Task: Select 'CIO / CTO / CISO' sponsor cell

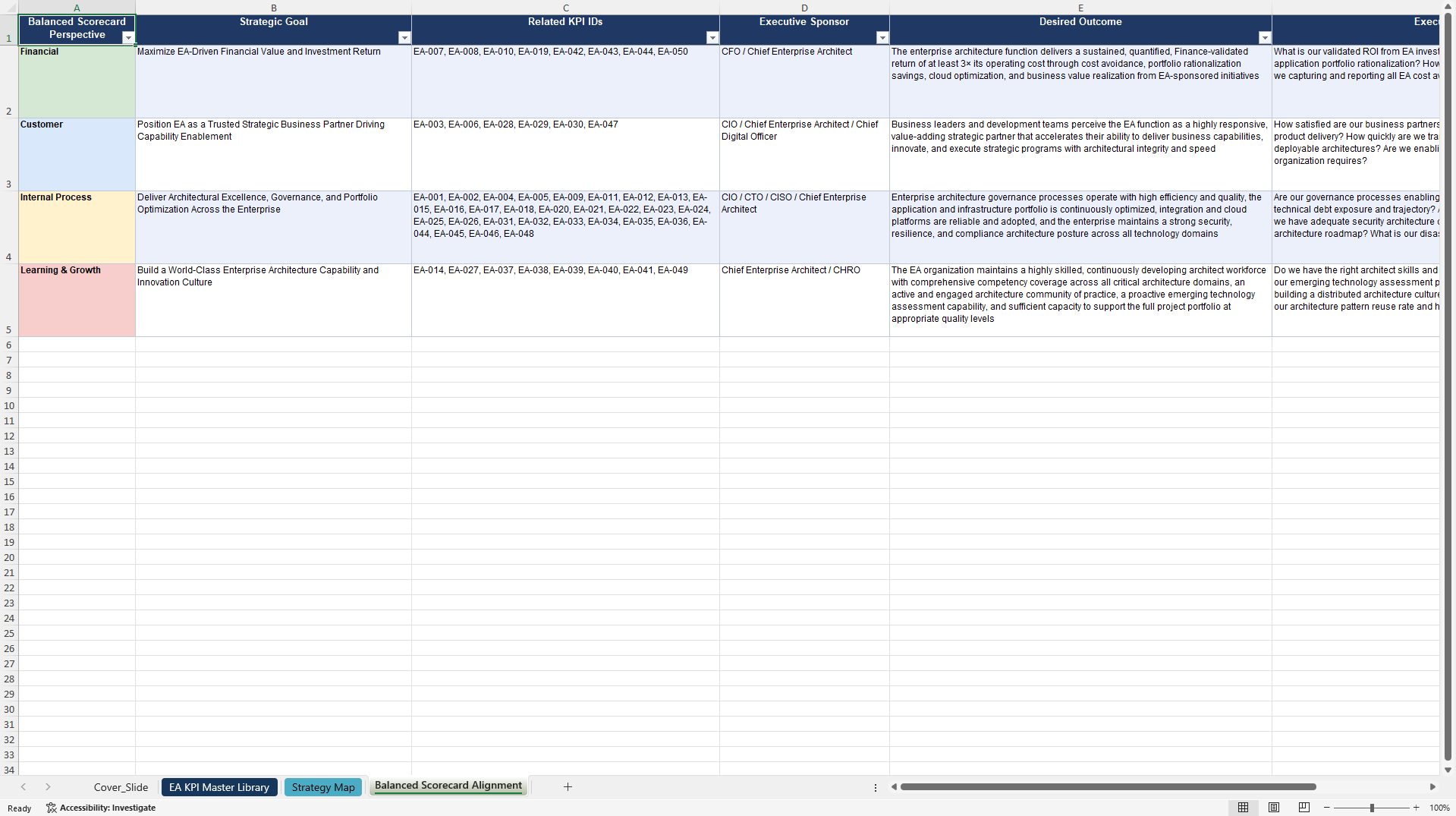Action: (x=804, y=228)
